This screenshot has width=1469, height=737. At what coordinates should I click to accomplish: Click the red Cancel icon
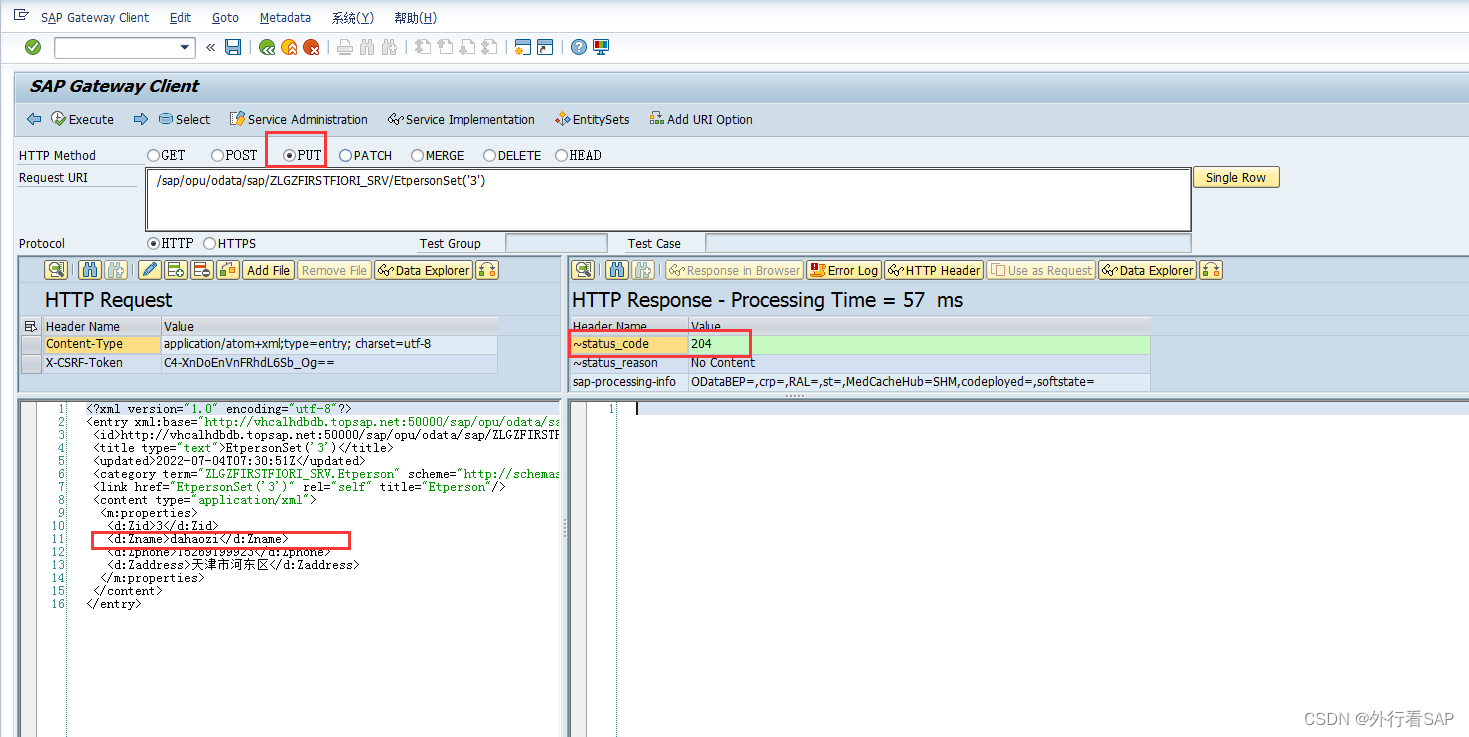pos(311,47)
